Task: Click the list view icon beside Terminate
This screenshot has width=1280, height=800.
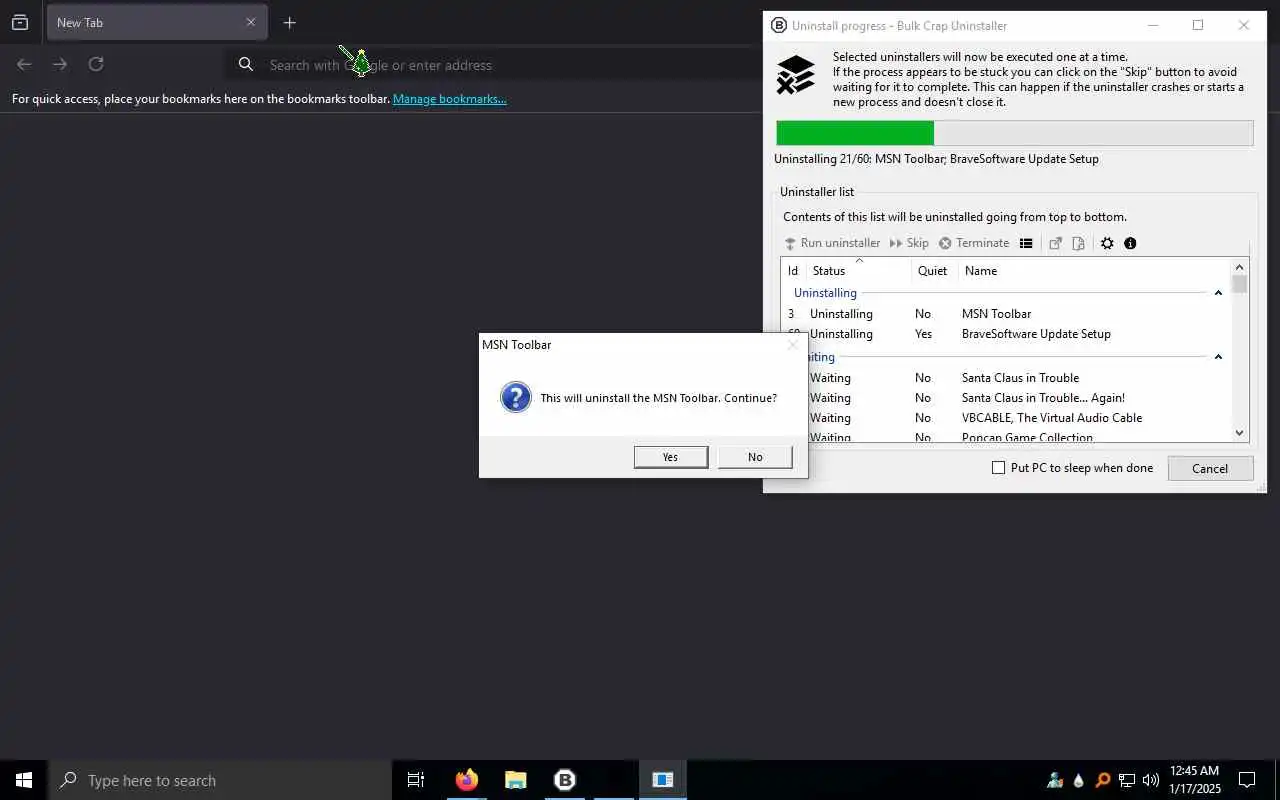Action: click(1026, 243)
